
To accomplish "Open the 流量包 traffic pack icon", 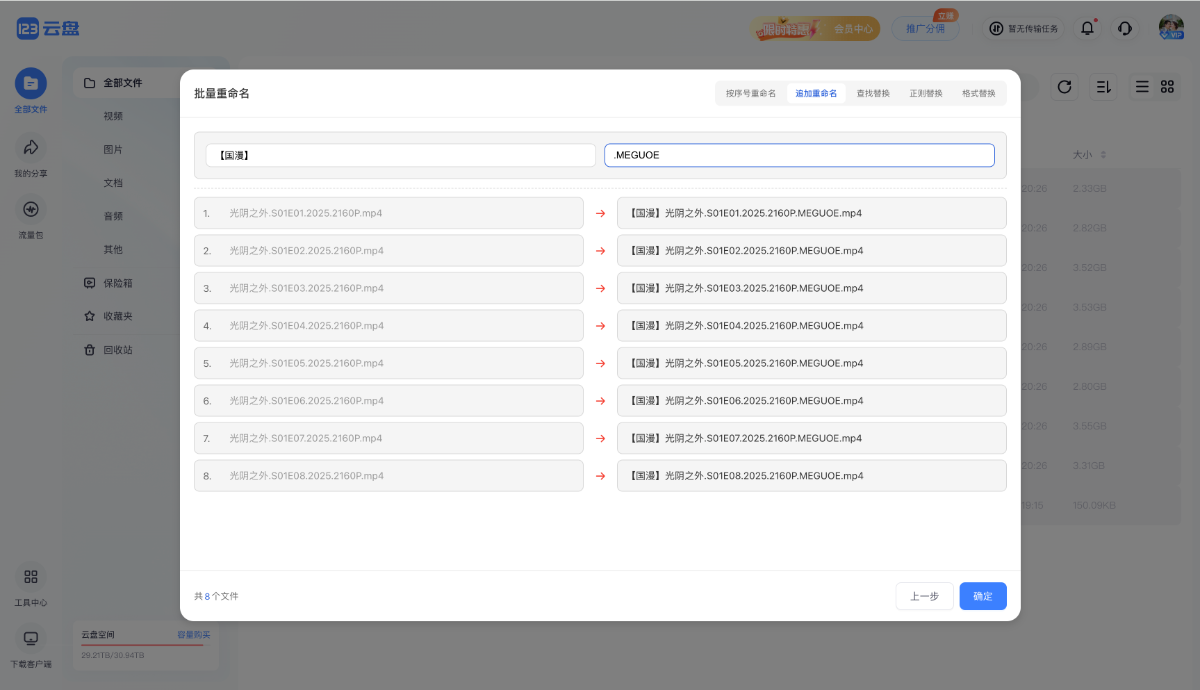I will (31, 210).
